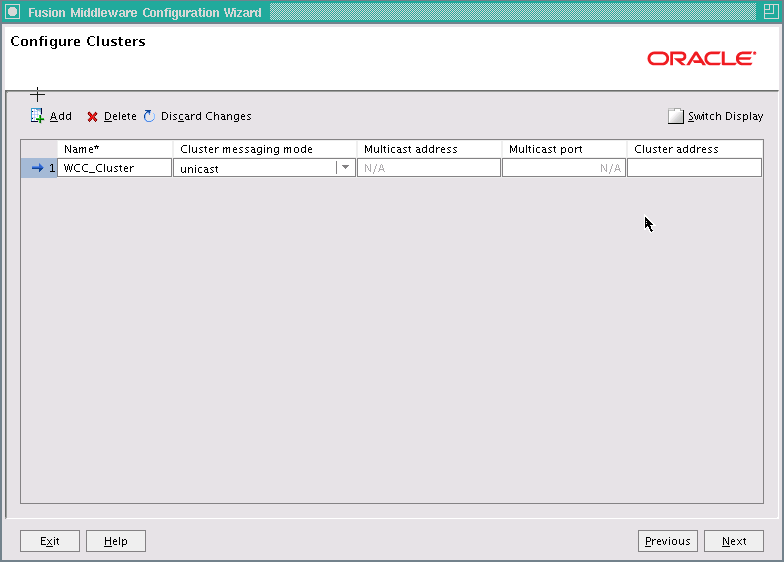The width and height of the screenshot is (784, 562).
Task: Click Discard Changes text
Action: point(206,116)
